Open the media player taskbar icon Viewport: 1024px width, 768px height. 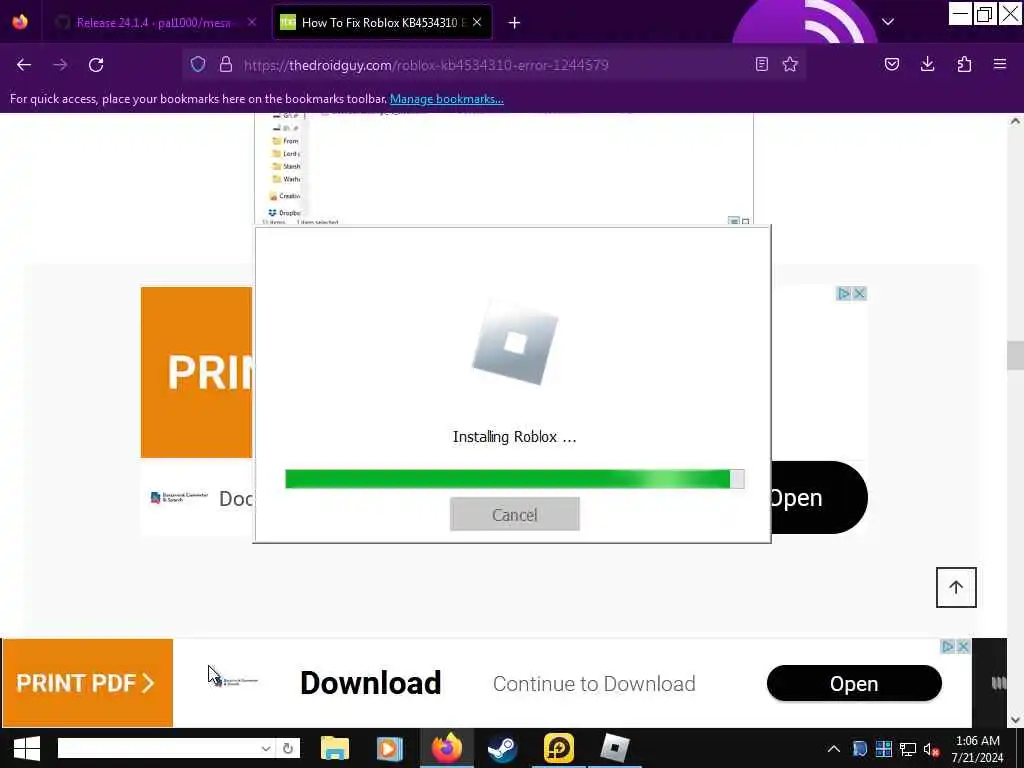[x=390, y=748]
